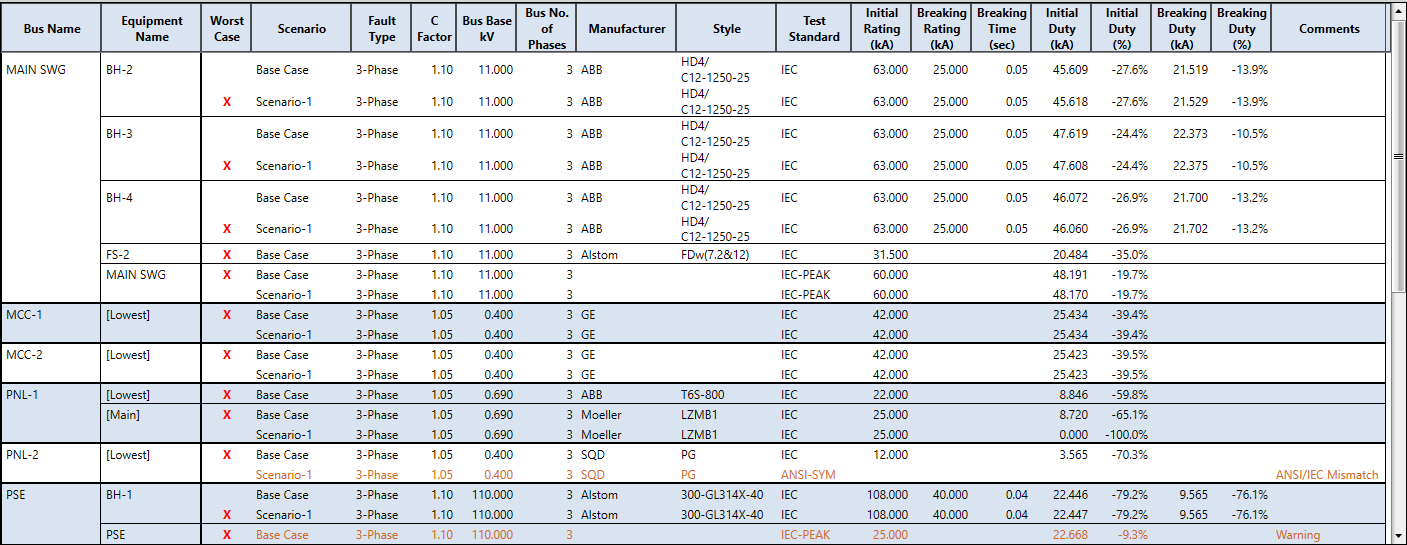Viewport: 1407px width, 545px height.
Task: Click the Initial Duty (%) header
Action: click(1122, 29)
